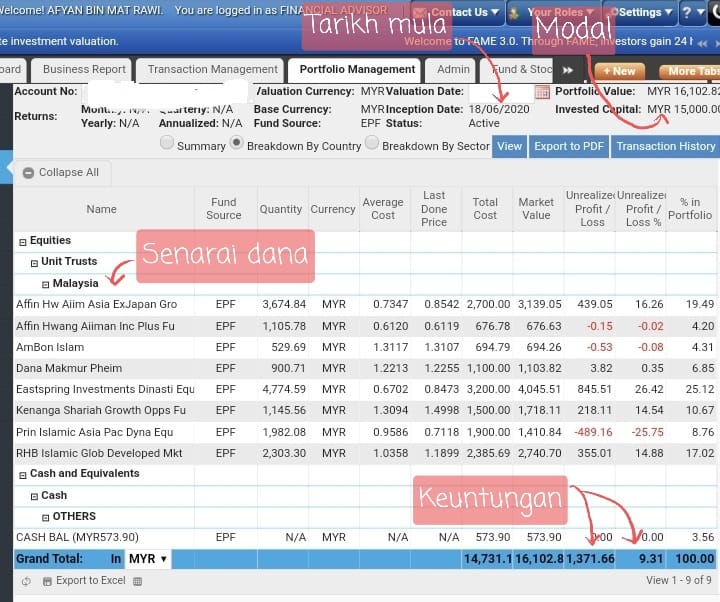Collapse the Equities group

pos(22,242)
